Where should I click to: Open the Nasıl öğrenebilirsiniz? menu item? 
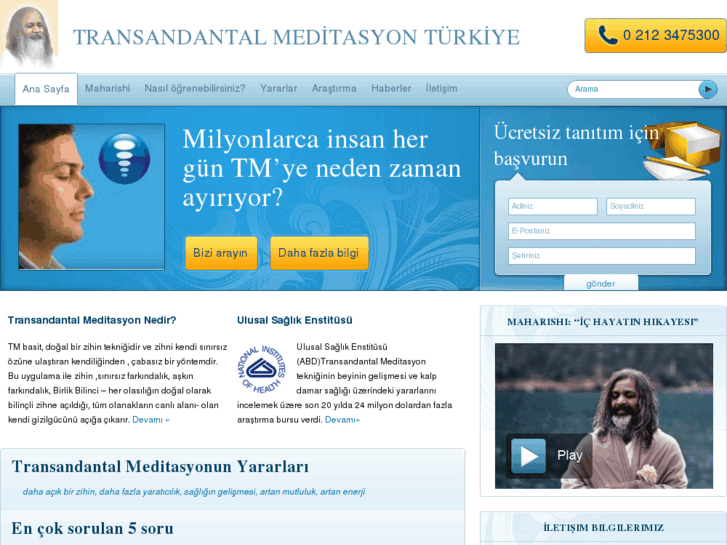tap(195, 88)
